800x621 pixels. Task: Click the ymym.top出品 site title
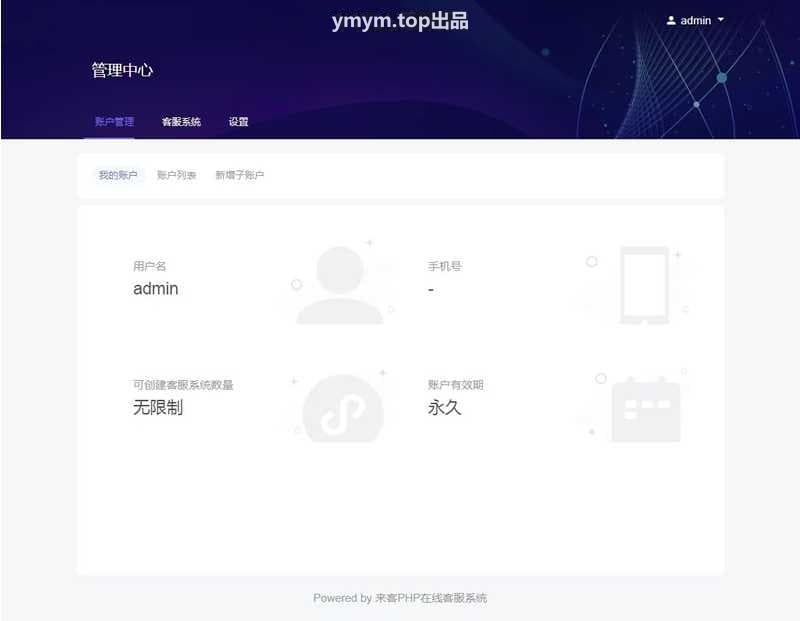pos(400,21)
